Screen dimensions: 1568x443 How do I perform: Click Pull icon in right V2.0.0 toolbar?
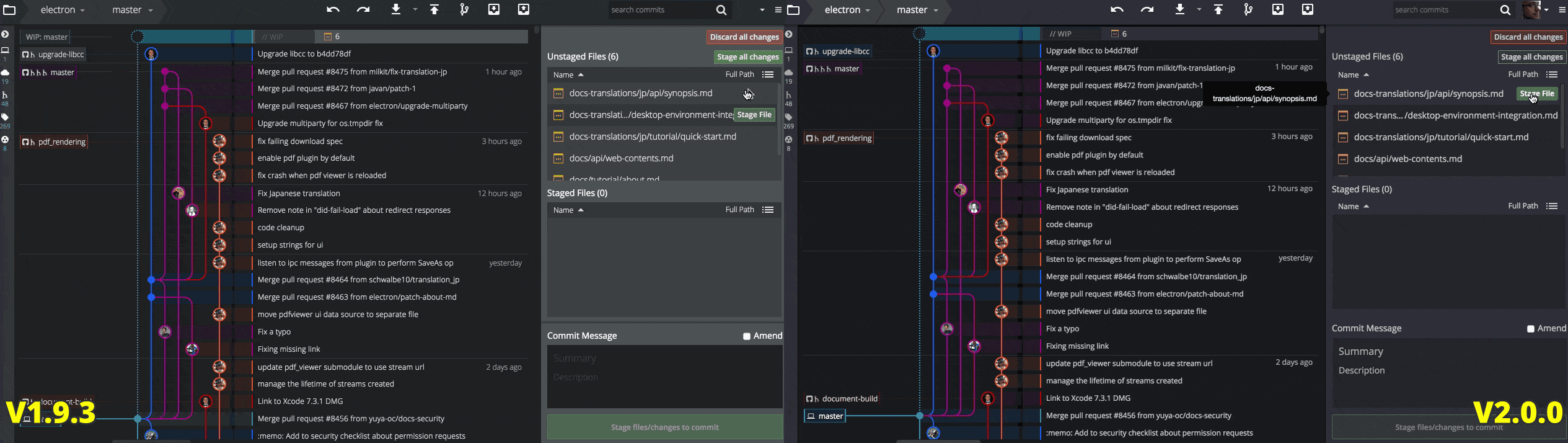1180,9
